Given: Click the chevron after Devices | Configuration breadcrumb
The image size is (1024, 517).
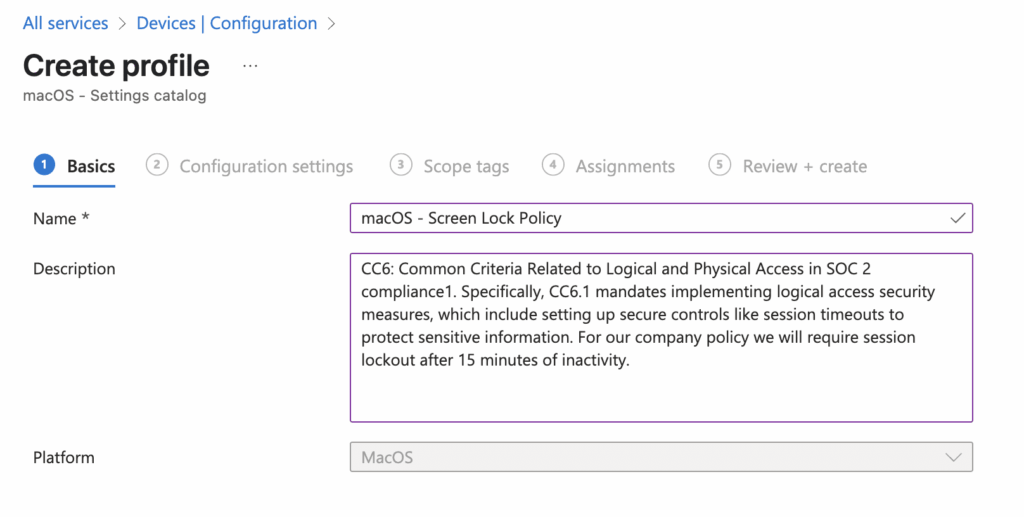Looking at the screenshot, I should click(331, 23).
